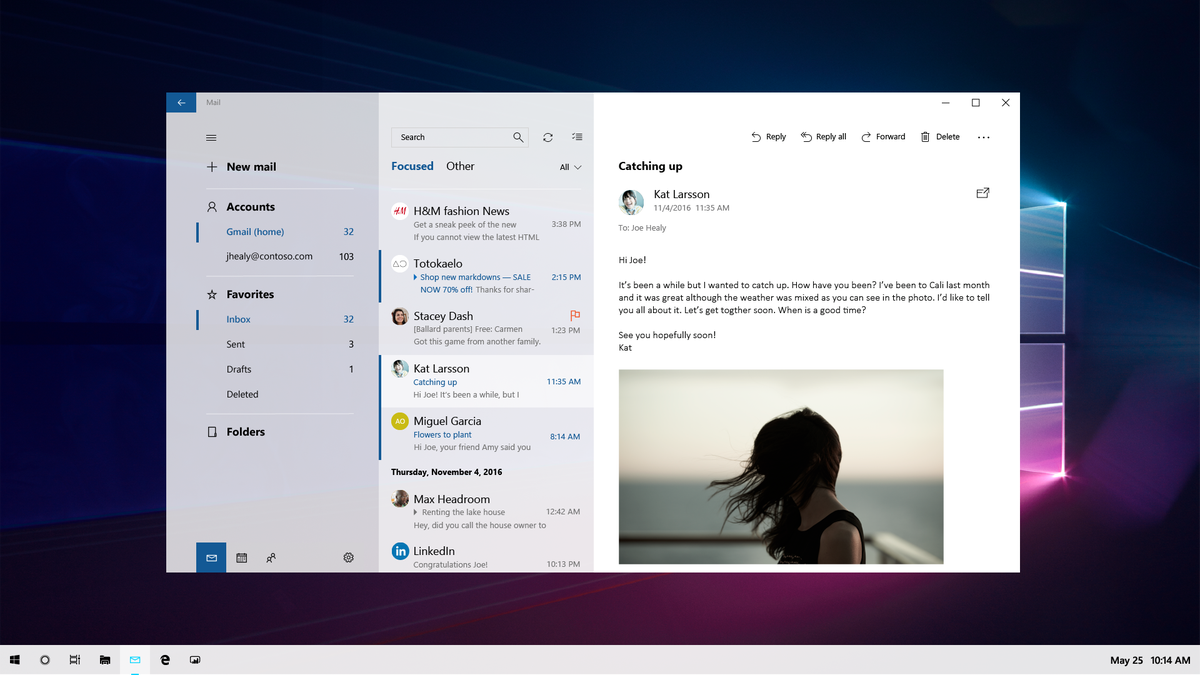
Task: Click Reply all
Action: tap(823, 137)
